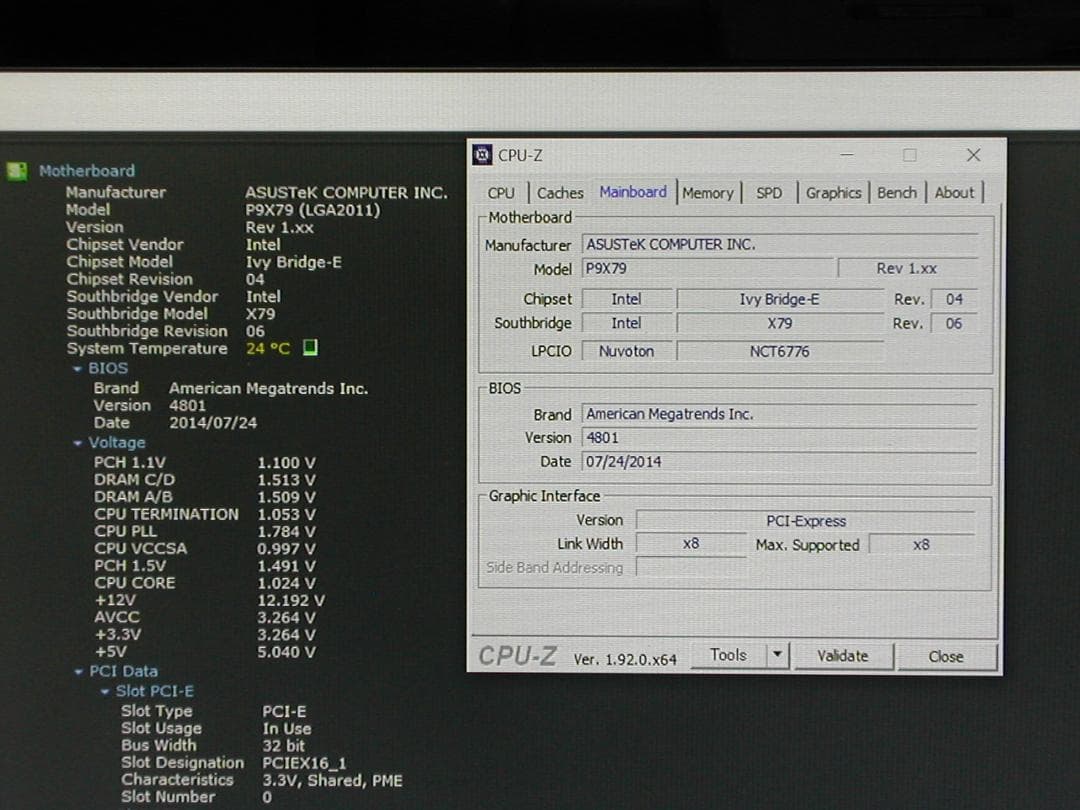
Task: Collapse the Voltage section
Action: (x=78, y=442)
